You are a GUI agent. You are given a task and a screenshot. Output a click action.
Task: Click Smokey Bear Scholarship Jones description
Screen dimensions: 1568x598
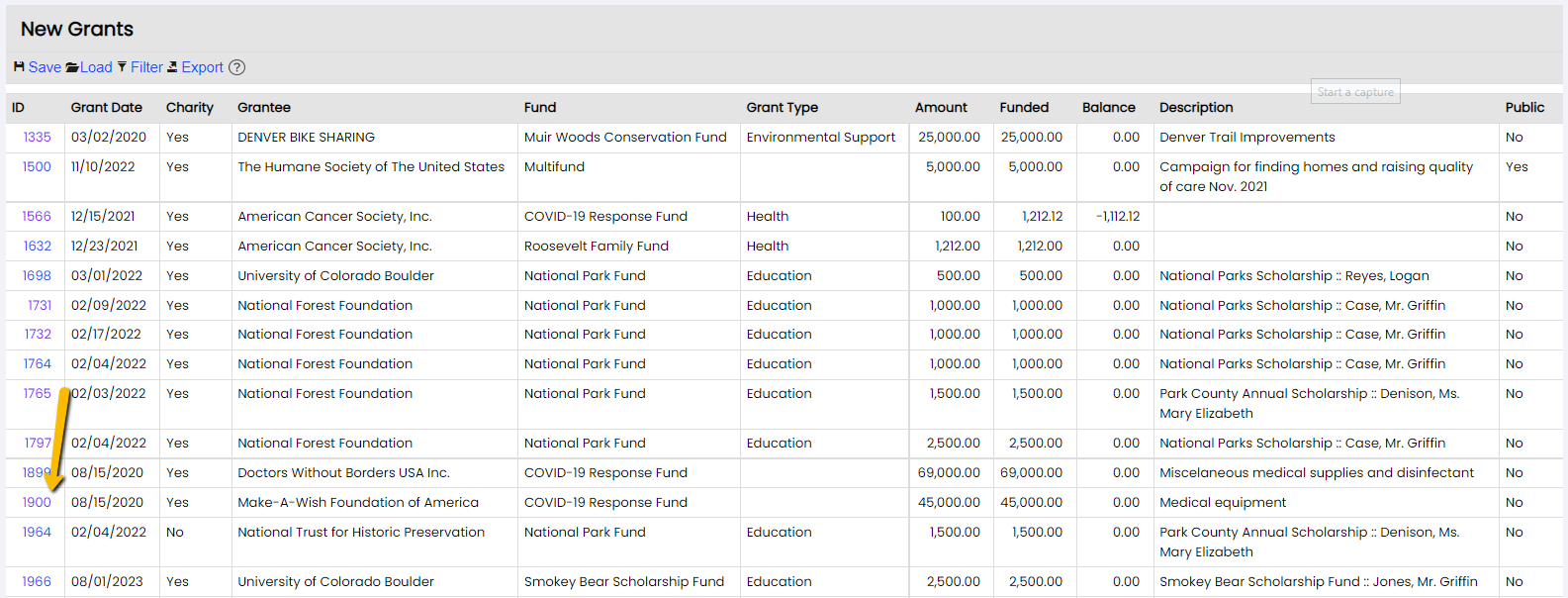coord(1319,582)
